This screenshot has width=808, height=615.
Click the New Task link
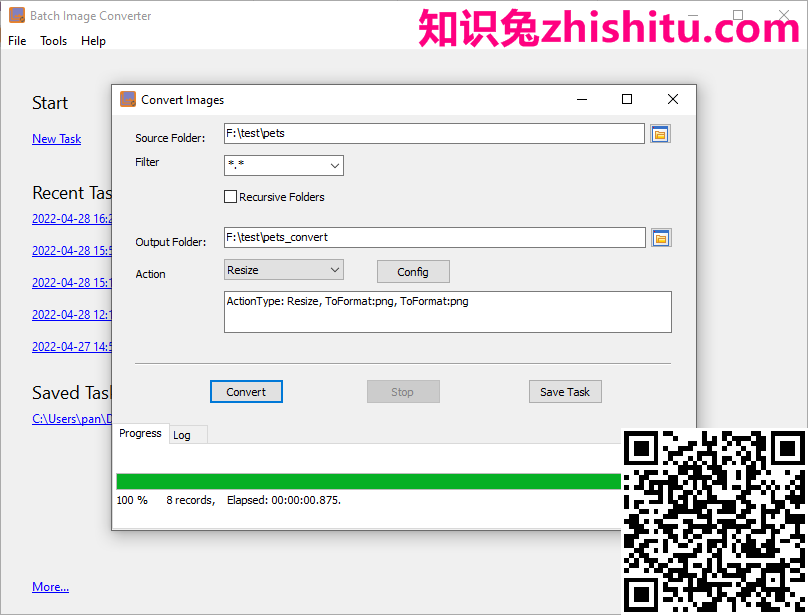coord(57,139)
